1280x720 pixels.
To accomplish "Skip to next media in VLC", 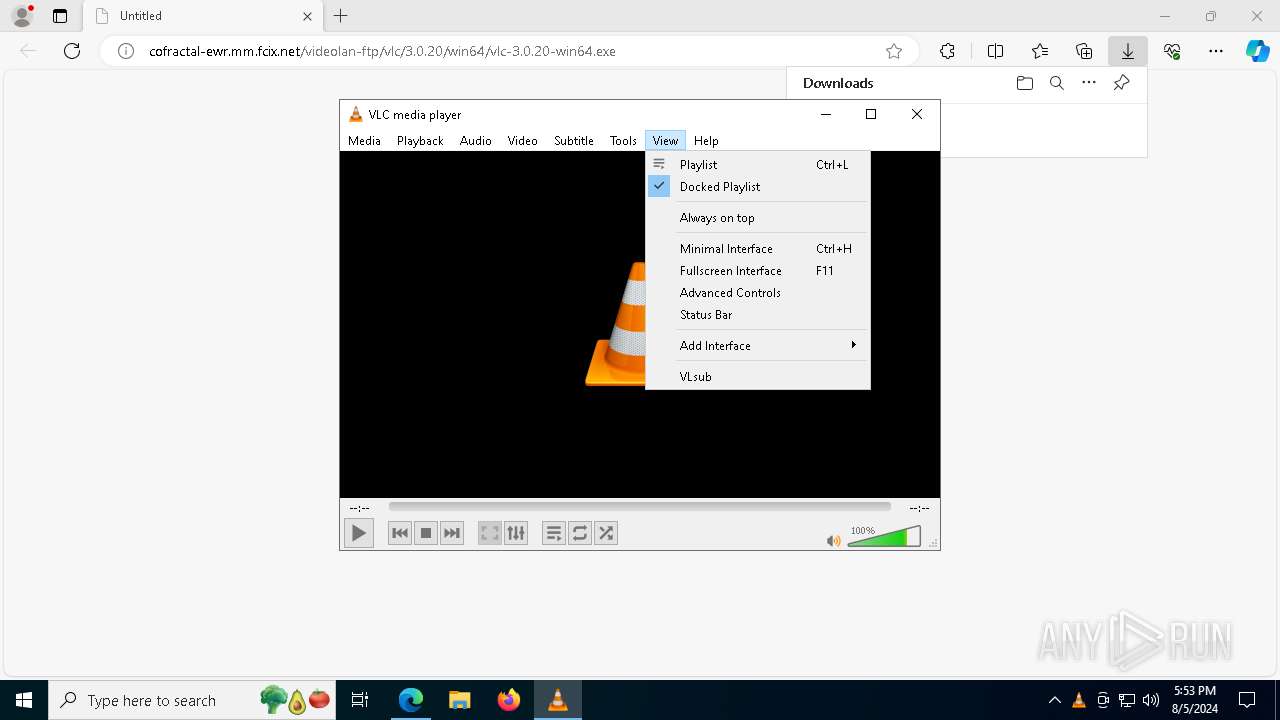I will tap(451, 534).
